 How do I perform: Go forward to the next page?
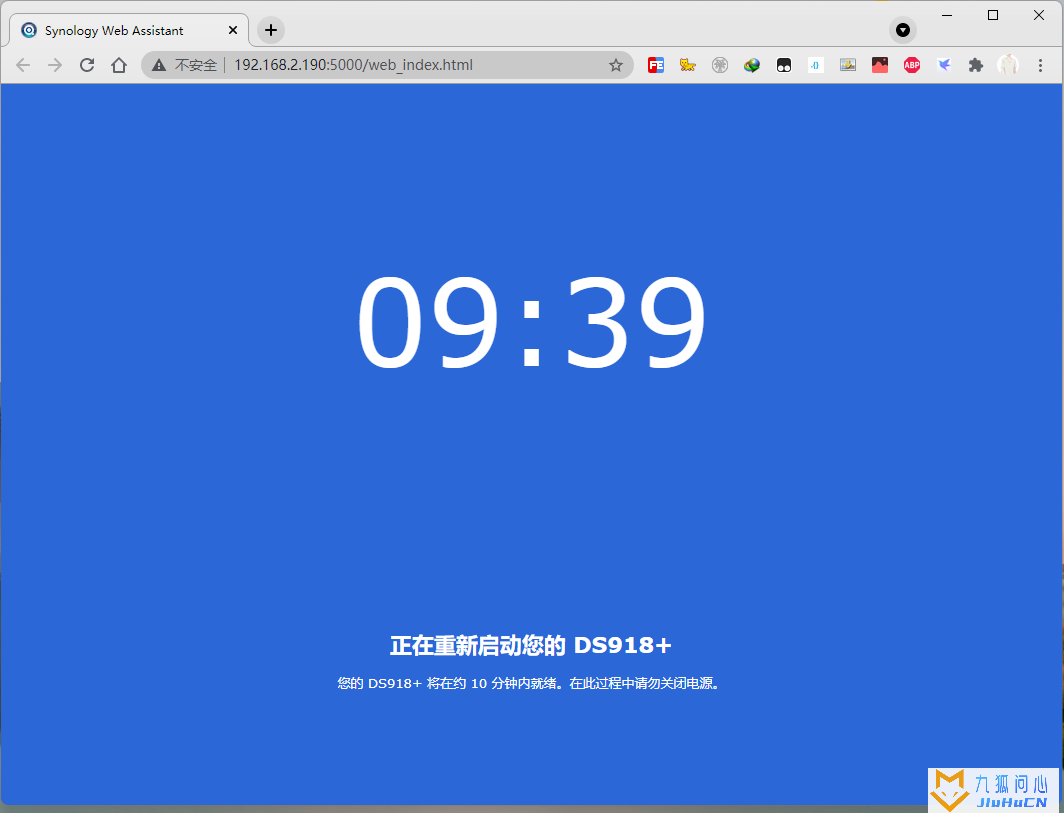pyautogui.click(x=55, y=65)
